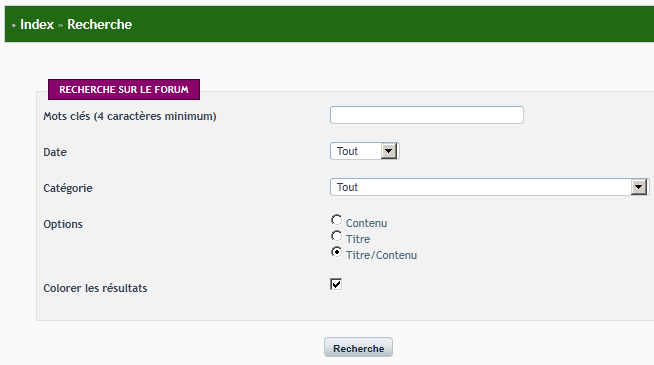Click the Catégorie combo box showing Tout
The image size is (654, 365).
click(x=489, y=187)
